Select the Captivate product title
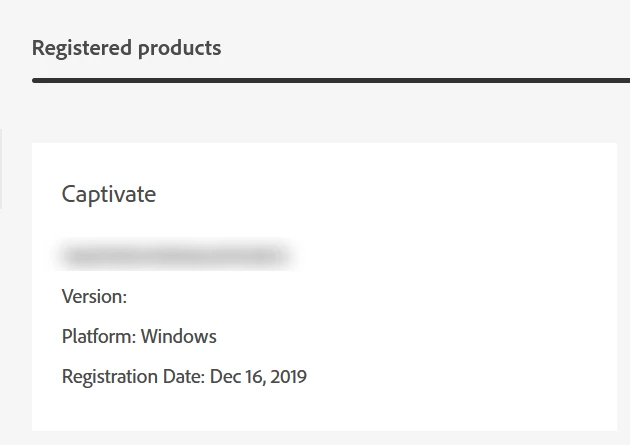 tap(109, 194)
